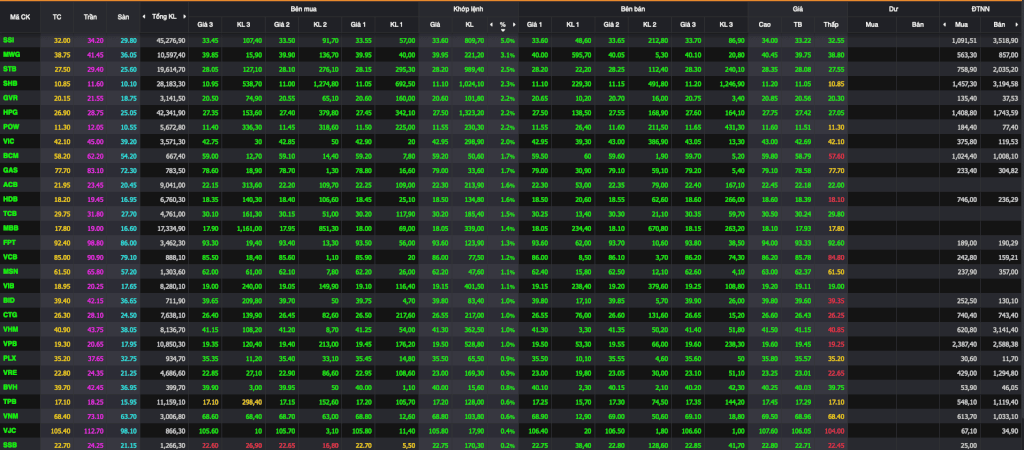Click the Giá 1 header under Bên mua
The height and width of the screenshot is (450, 1024).
359,25
